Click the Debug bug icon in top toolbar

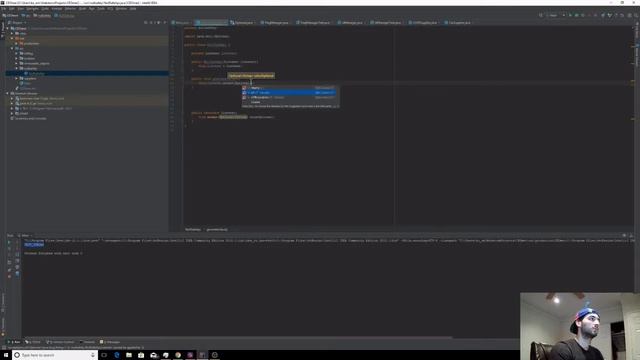tap(576, 15)
